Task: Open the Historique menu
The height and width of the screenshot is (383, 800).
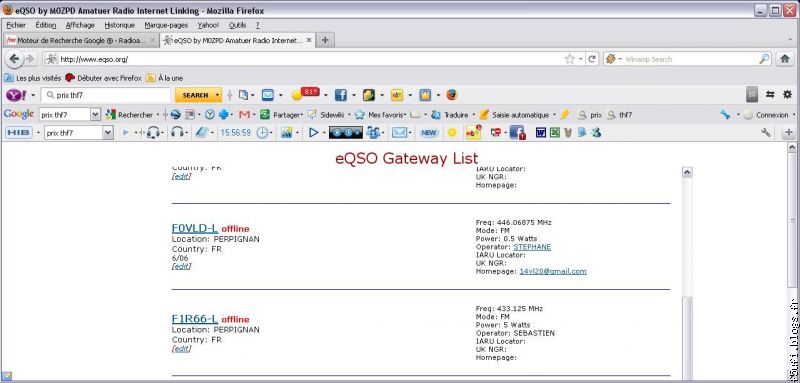Action: coord(119,25)
